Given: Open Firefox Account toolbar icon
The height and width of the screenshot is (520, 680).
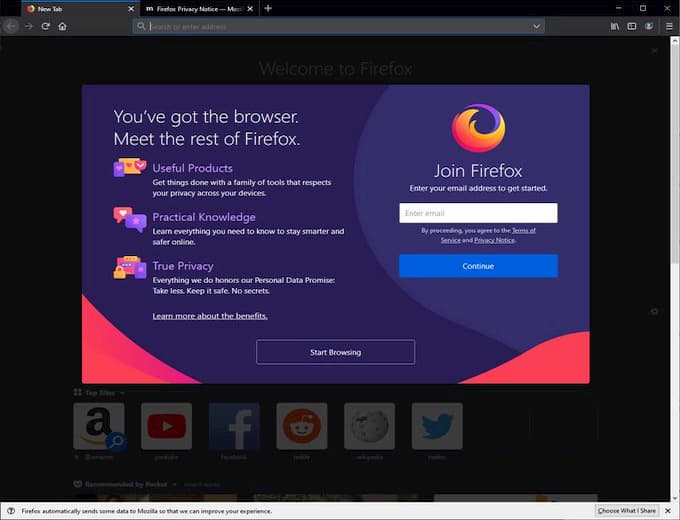Looking at the screenshot, I should pos(649,26).
